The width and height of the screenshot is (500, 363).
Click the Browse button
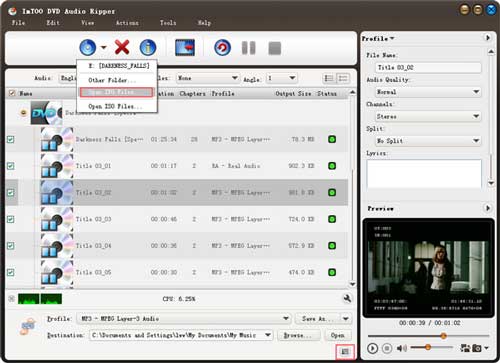tap(299, 335)
